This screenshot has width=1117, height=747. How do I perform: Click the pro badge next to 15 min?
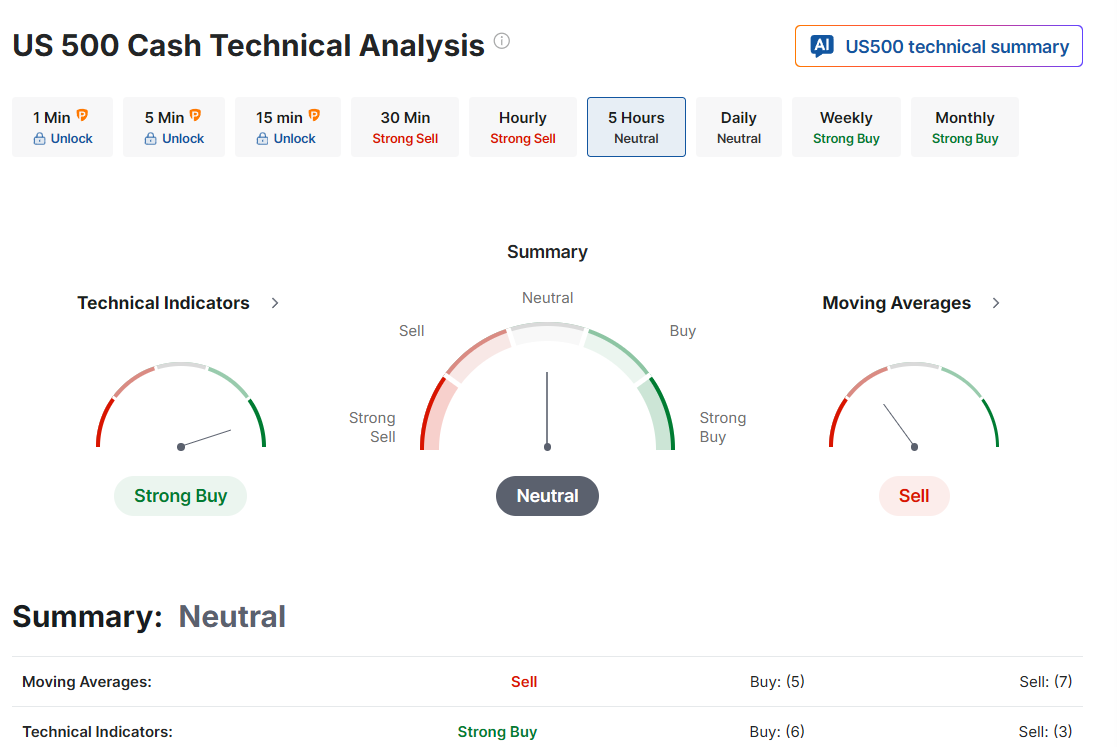(314, 115)
